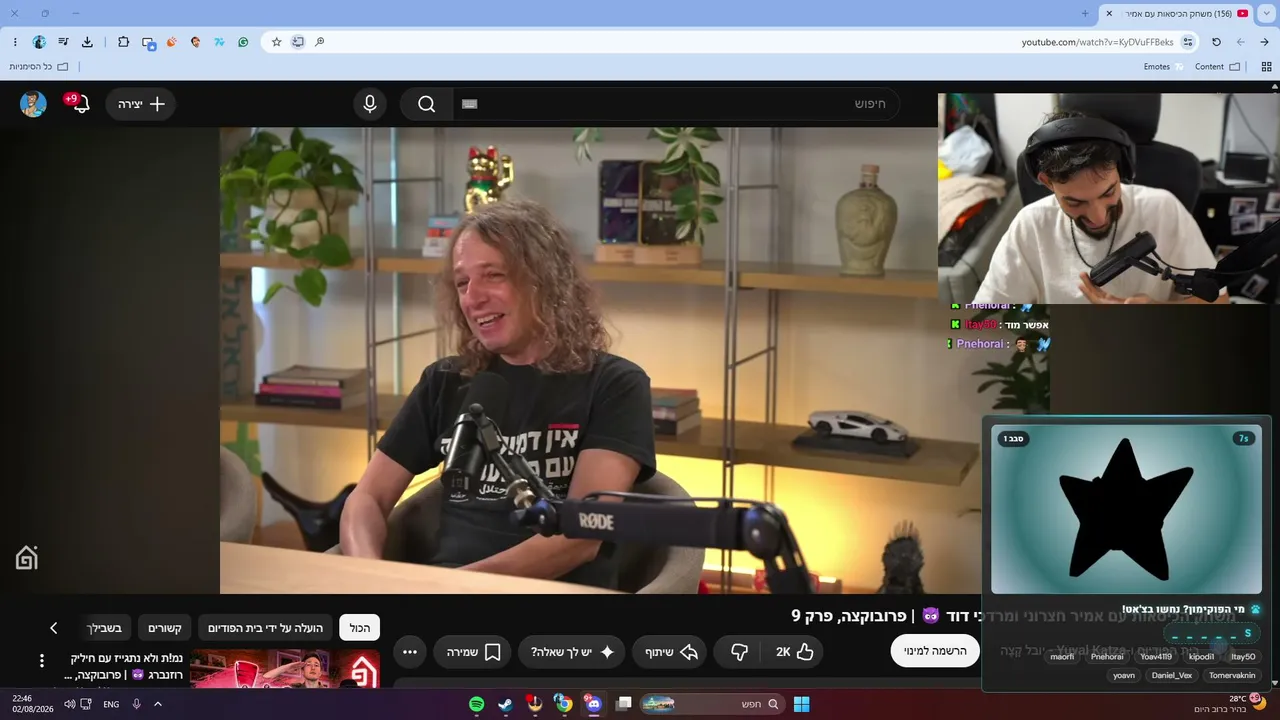1280x720 pixels.
Task: Switch the ENG keyboard language indicator
Action: [111, 704]
